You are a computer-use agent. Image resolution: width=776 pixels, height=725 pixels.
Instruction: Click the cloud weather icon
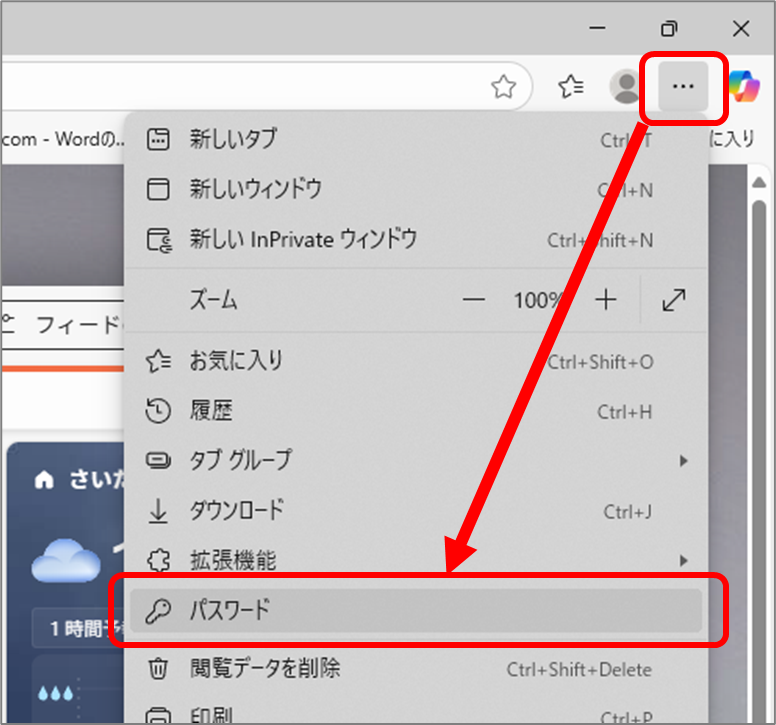(x=66, y=561)
